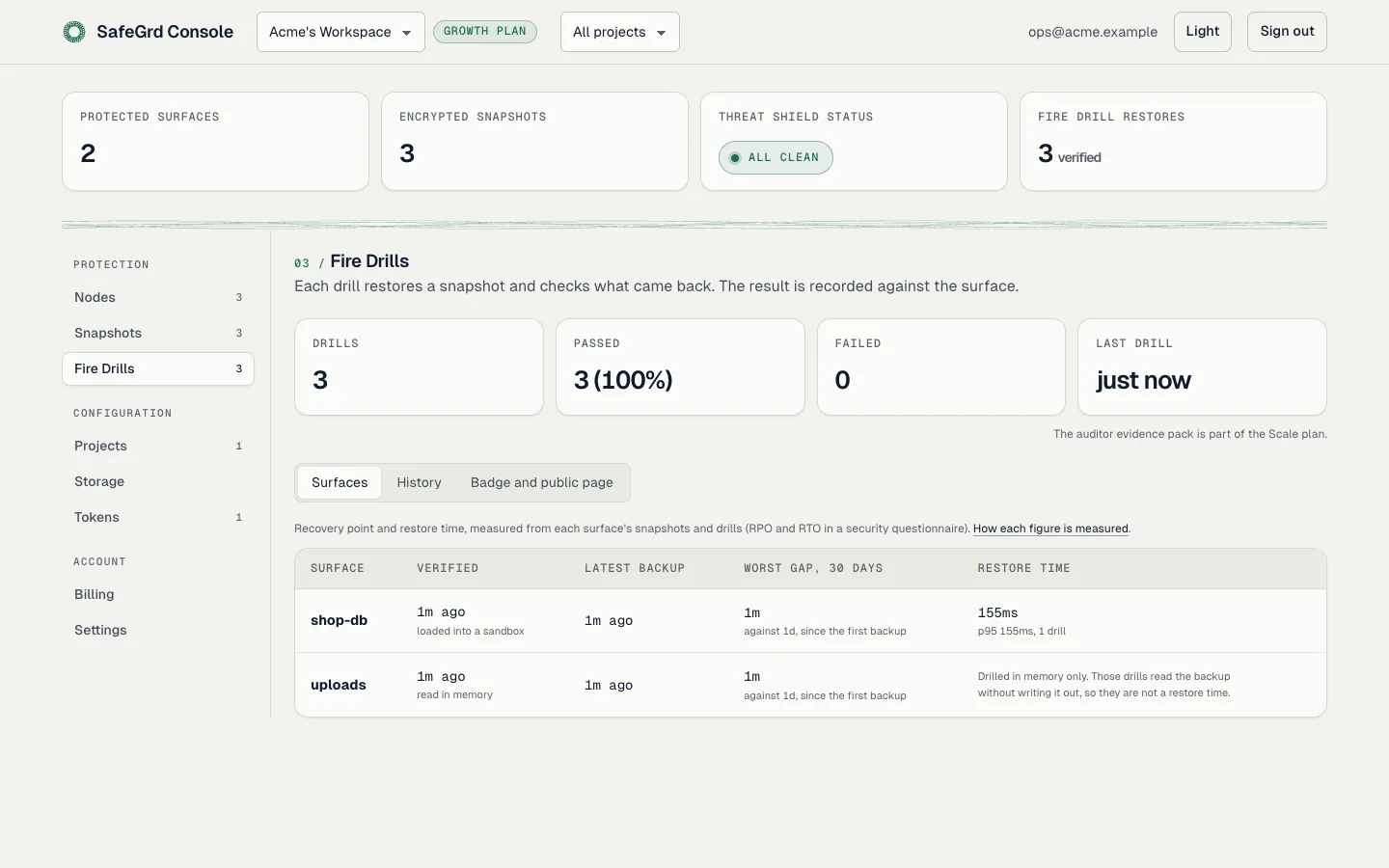Click the Growth Plan badge
Viewport: 1389px width, 868px height.
[x=485, y=31]
